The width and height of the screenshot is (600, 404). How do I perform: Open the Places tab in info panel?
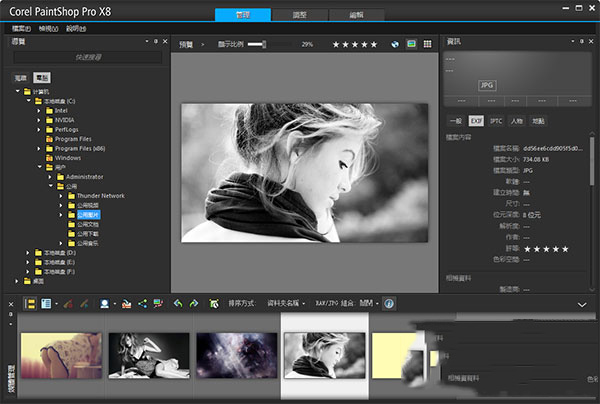pyautogui.click(x=538, y=121)
